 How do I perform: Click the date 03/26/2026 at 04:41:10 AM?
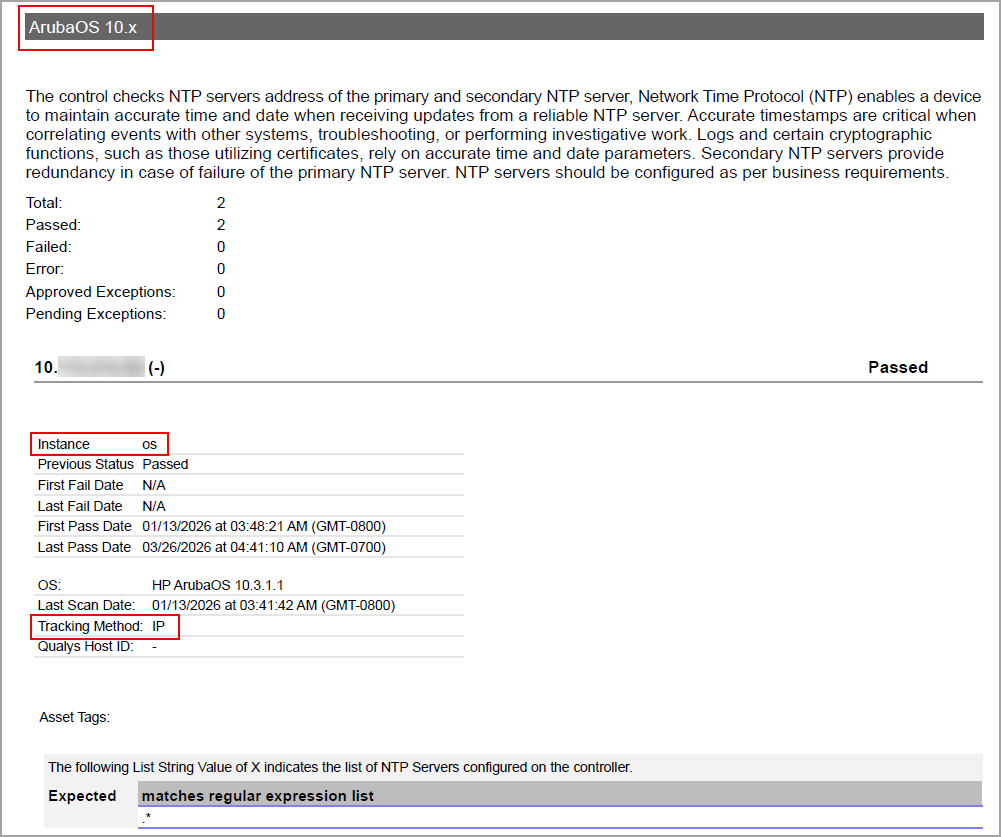(264, 547)
